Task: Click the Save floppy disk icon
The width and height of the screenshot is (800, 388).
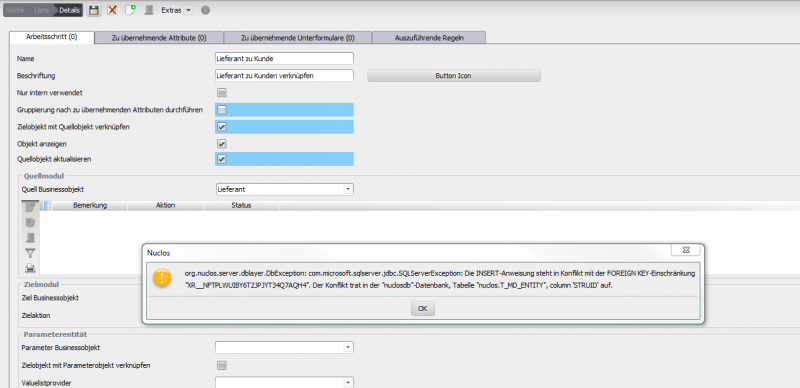Action: 93,10
